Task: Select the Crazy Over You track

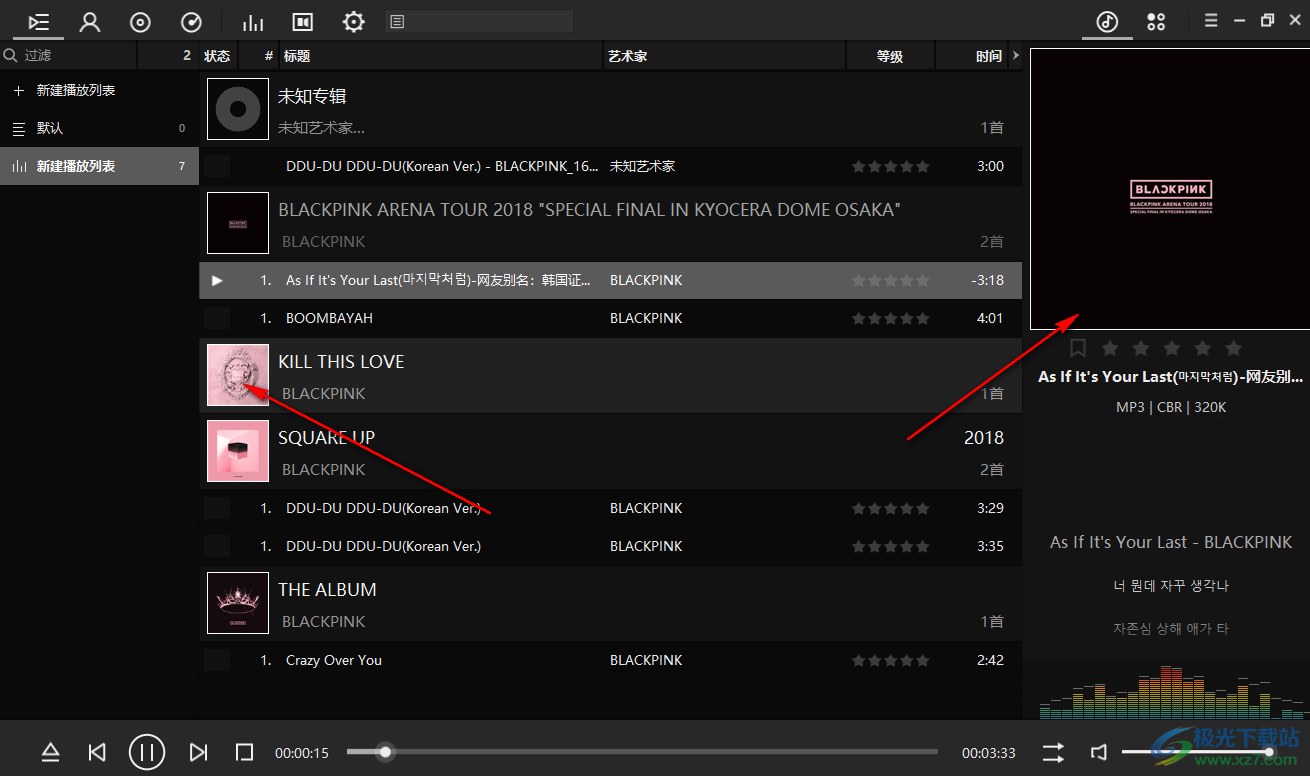Action: [x=611, y=660]
